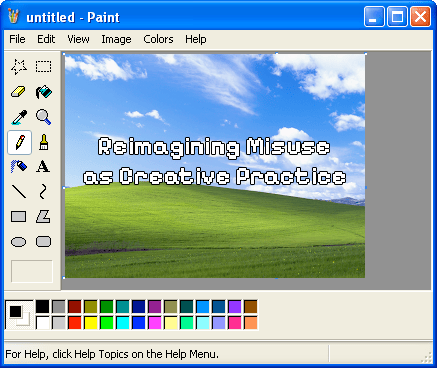The image size is (437, 368).
Task: Choose the Eraser tool
Action: [x=19, y=92]
